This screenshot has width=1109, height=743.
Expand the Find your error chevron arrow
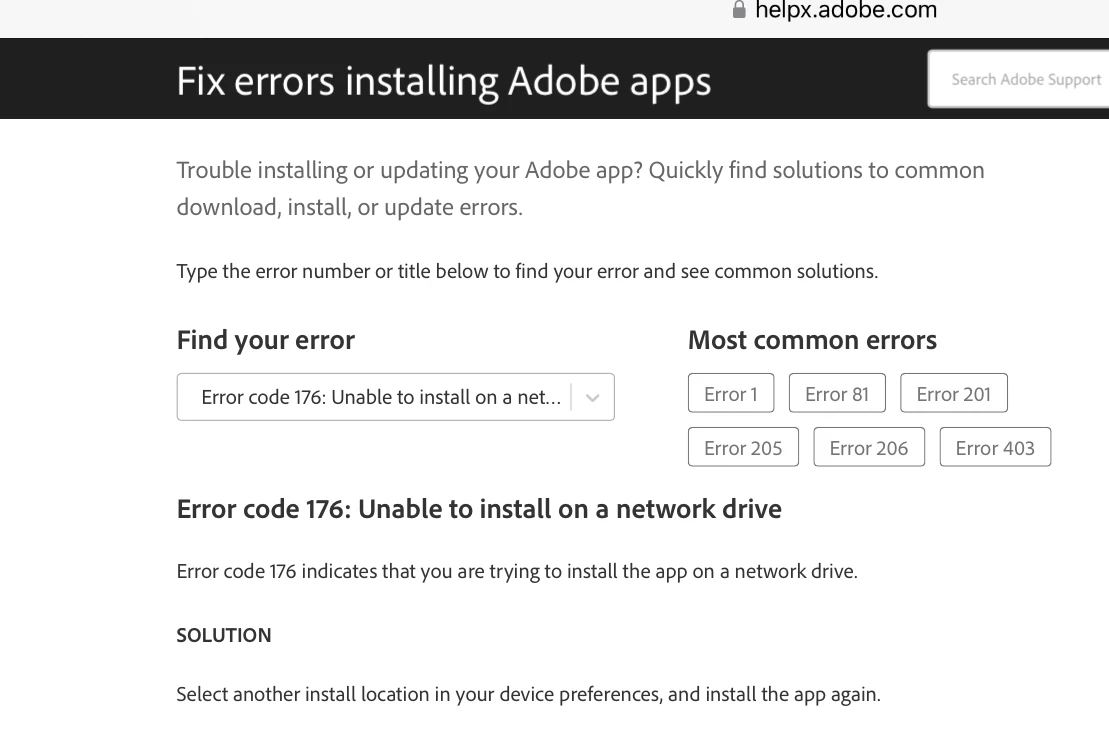593,397
